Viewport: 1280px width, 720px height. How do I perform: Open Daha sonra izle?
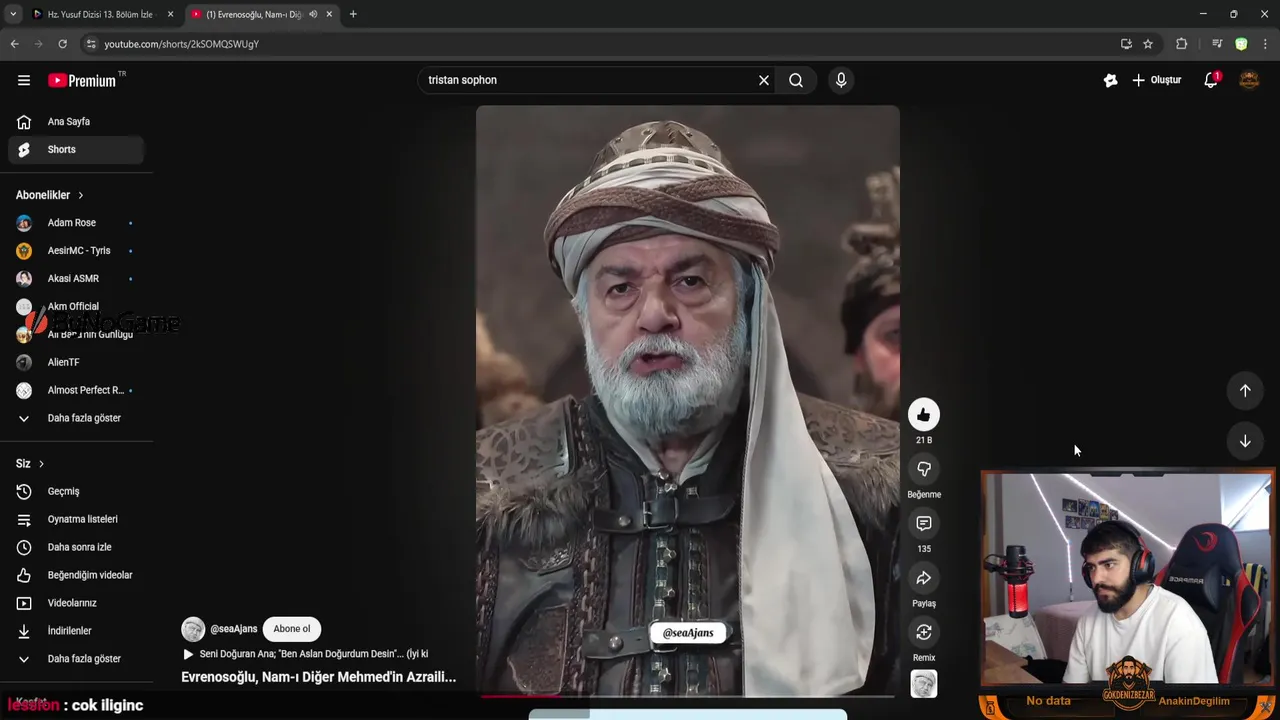coord(76,547)
